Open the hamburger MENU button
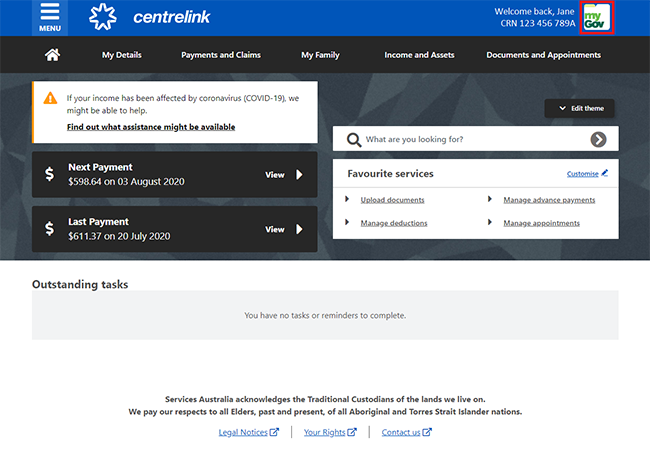Image resolution: width=650 pixels, height=468 pixels. tap(49, 17)
